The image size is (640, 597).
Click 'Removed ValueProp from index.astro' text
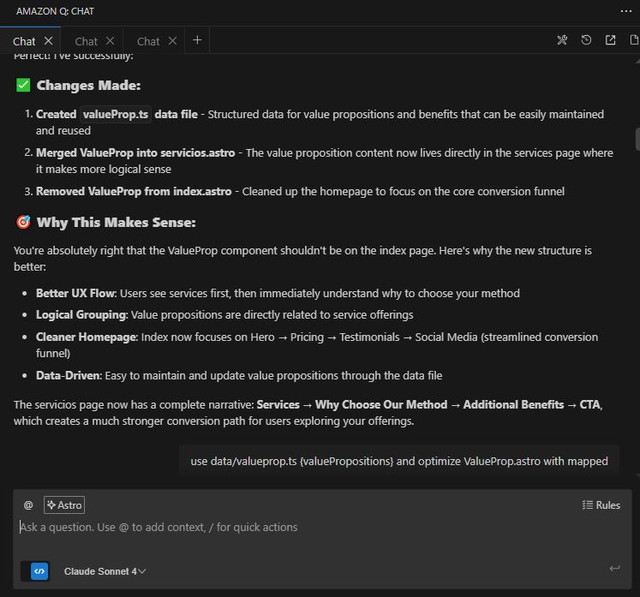133,191
